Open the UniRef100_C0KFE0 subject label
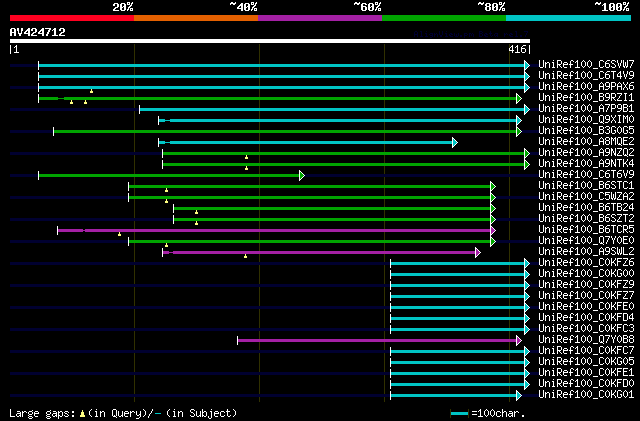The image size is (640, 421). [x=586, y=307]
